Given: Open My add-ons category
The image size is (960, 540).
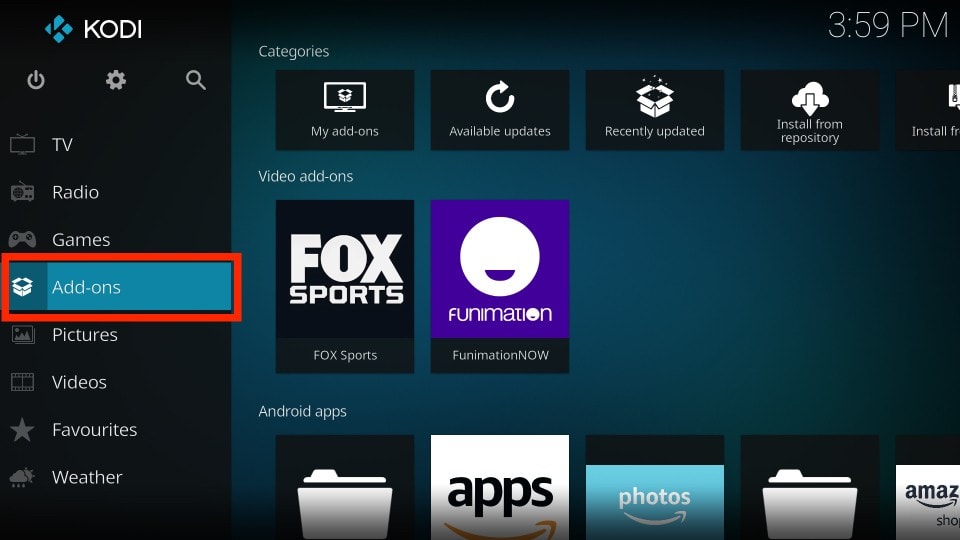Looking at the screenshot, I should (345, 110).
